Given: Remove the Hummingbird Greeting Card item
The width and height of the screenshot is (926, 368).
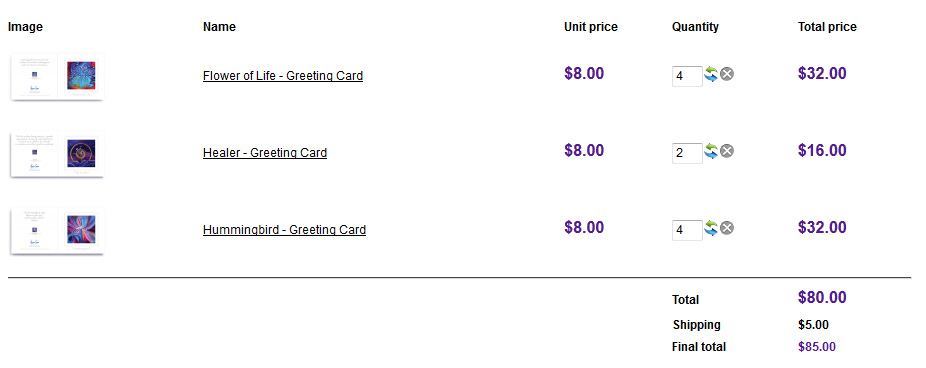Looking at the screenshot, I should [727, 228].
